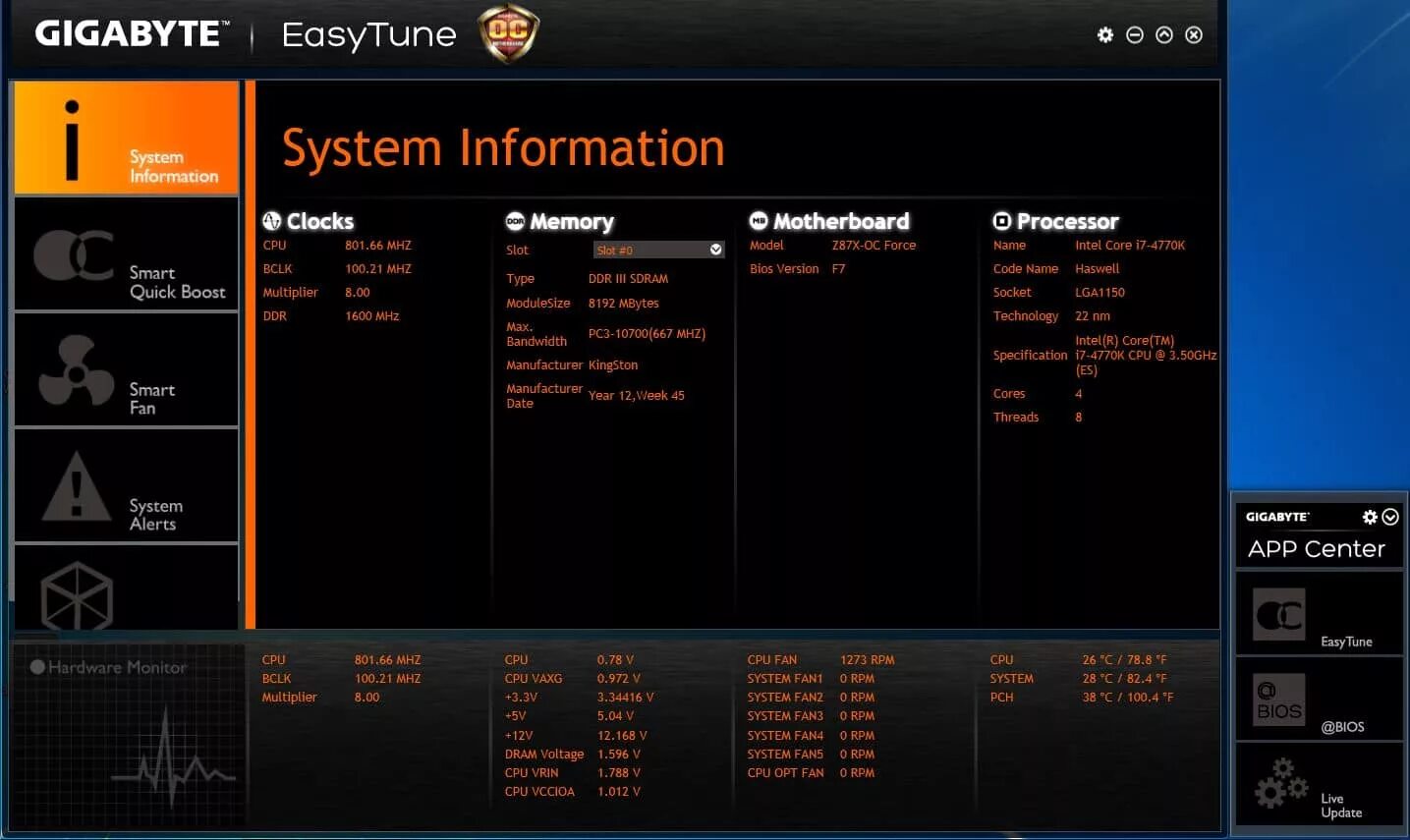Screen dimensions: 1410x840
Task: Click the Hardware Monitor pulse graph icon
Action: 172,758
